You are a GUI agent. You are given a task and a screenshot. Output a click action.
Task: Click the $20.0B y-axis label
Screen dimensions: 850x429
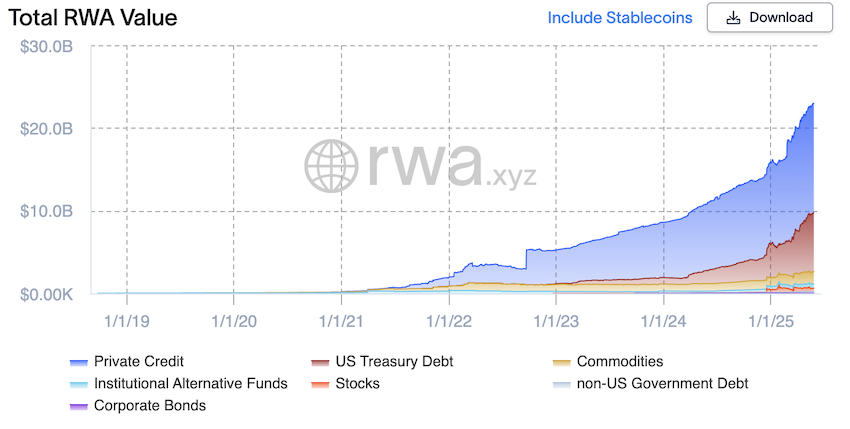[47, 129]
